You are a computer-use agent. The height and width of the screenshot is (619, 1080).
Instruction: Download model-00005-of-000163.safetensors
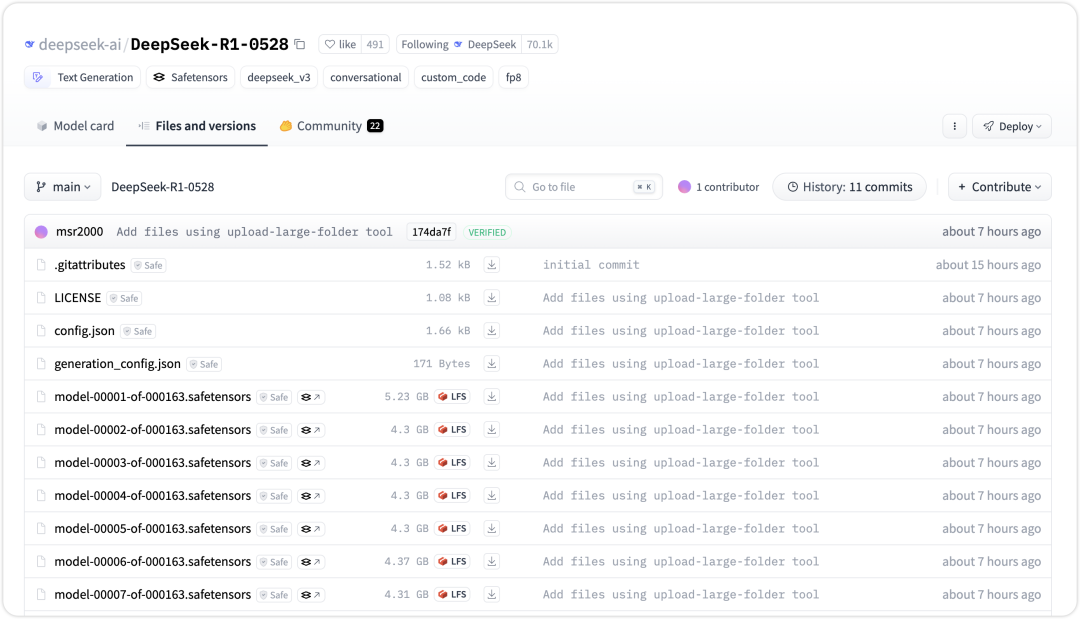point(492,529)
